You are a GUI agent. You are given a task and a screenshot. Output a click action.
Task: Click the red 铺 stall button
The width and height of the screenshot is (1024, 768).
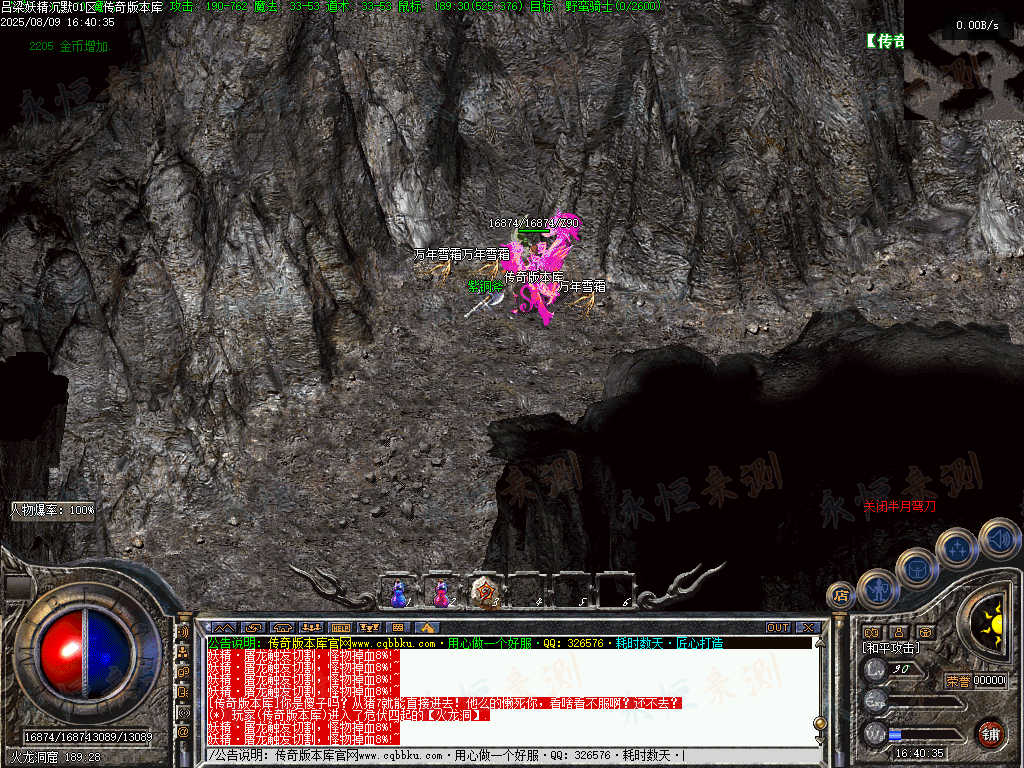[x=991, y=734]
